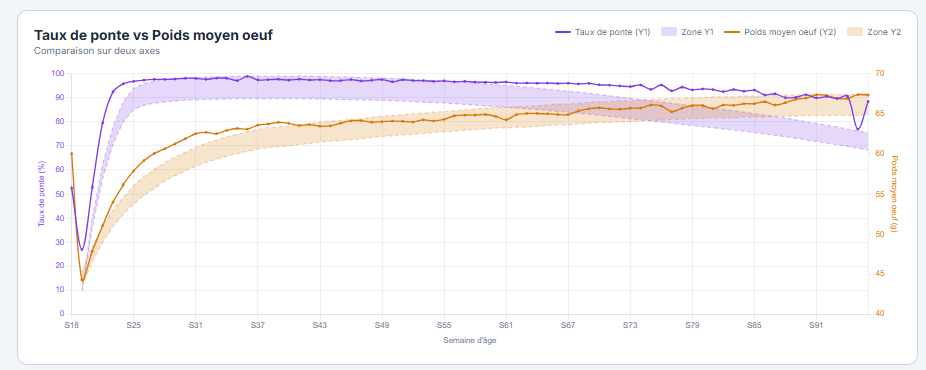Click the right axis value 70
Viewport: 926px width, 370px height.
tap(881, 74)
